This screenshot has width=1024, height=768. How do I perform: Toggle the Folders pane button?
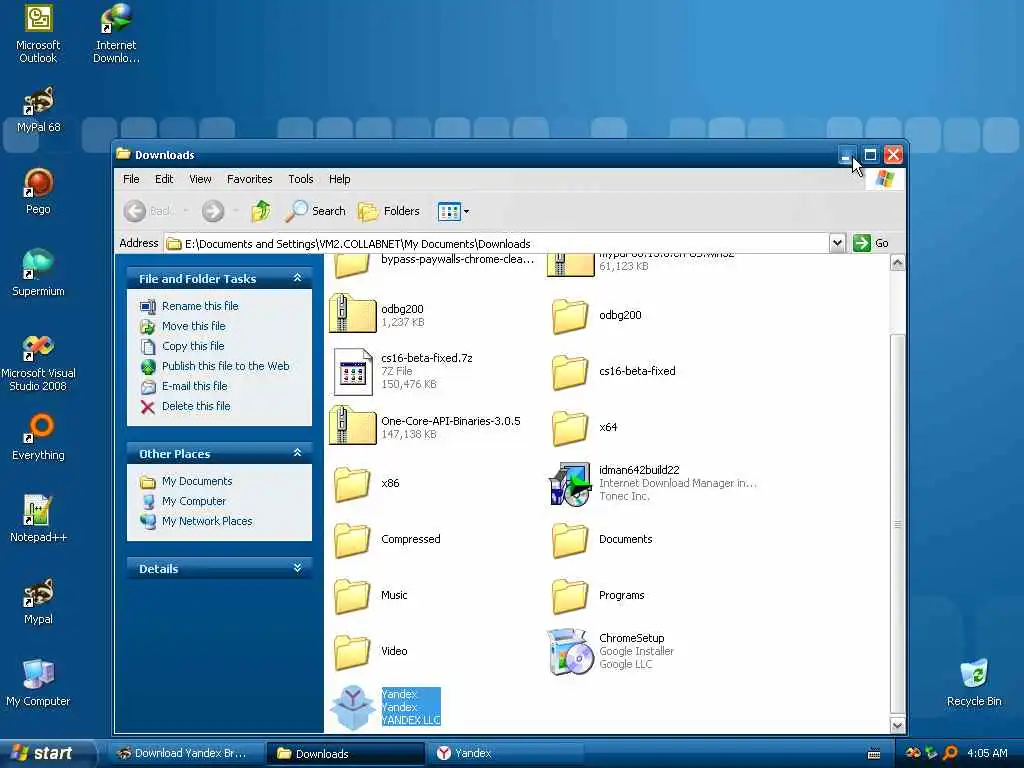pyautogui.click(x=389, y=211)
